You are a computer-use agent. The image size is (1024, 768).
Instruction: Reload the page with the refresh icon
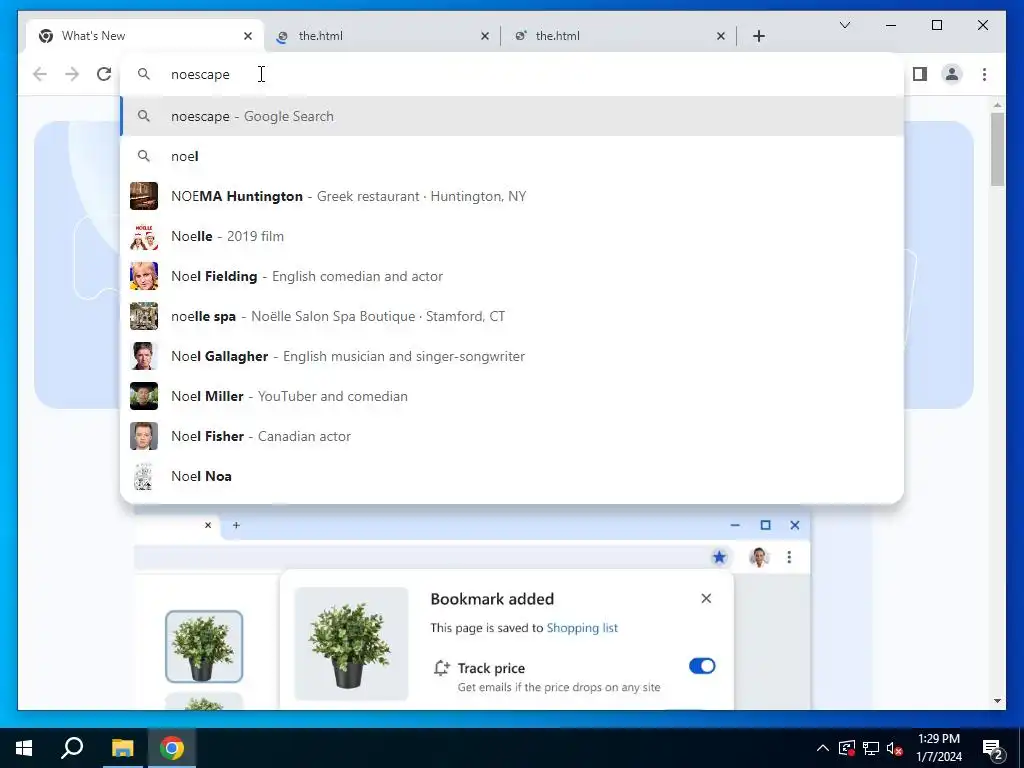coord(104,74)
